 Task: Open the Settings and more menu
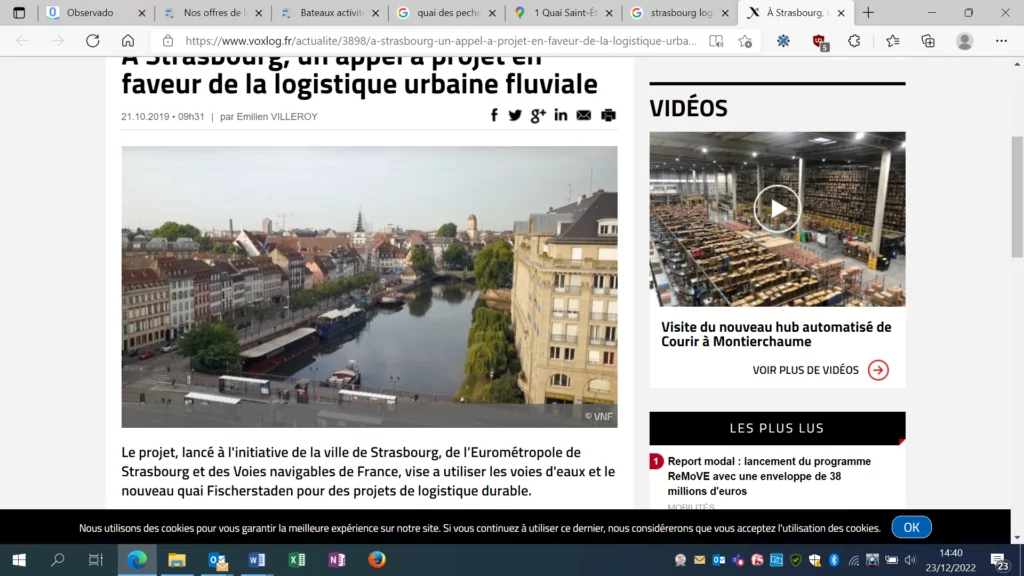[x=1001, y=41]
